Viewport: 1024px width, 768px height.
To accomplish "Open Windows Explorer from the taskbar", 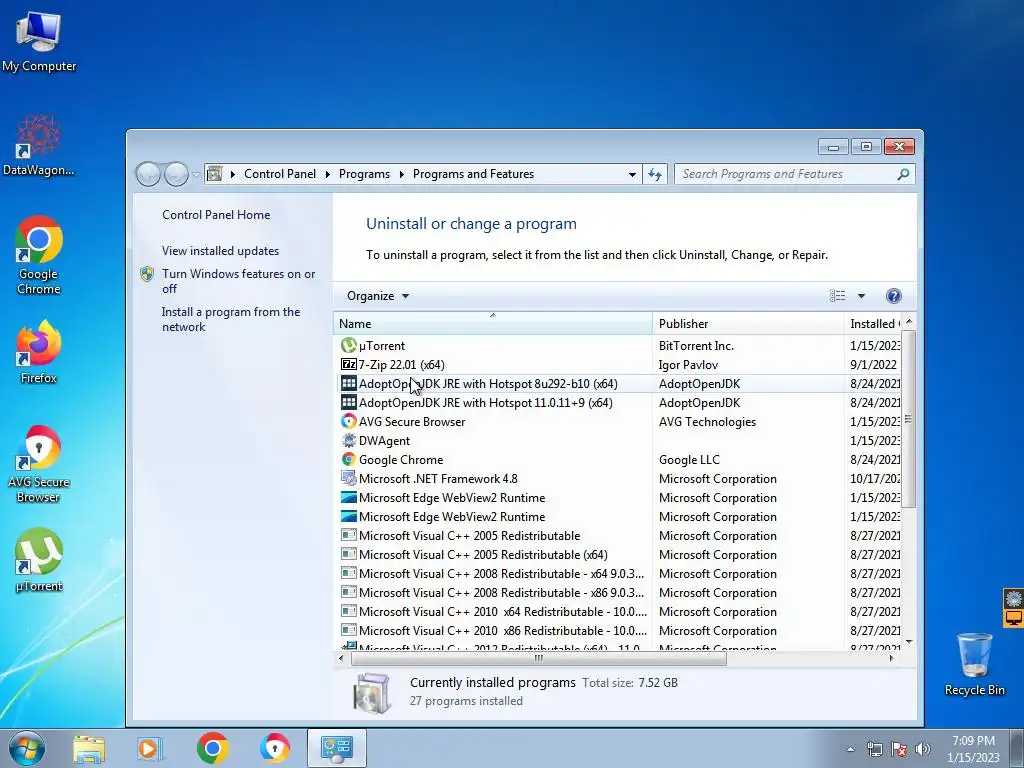I will pyautogui.click(x=89, y=748).
